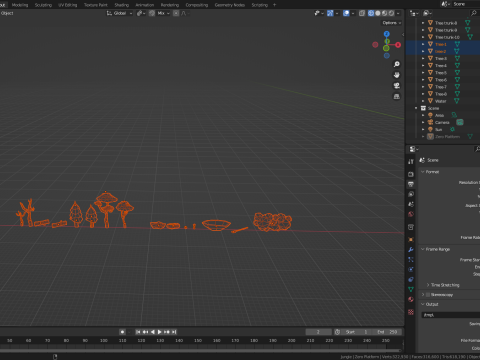Expand the Time Stretching subpanel
Image resolution: width=480 pixels, height=360 pixels.
click(428, 285)
